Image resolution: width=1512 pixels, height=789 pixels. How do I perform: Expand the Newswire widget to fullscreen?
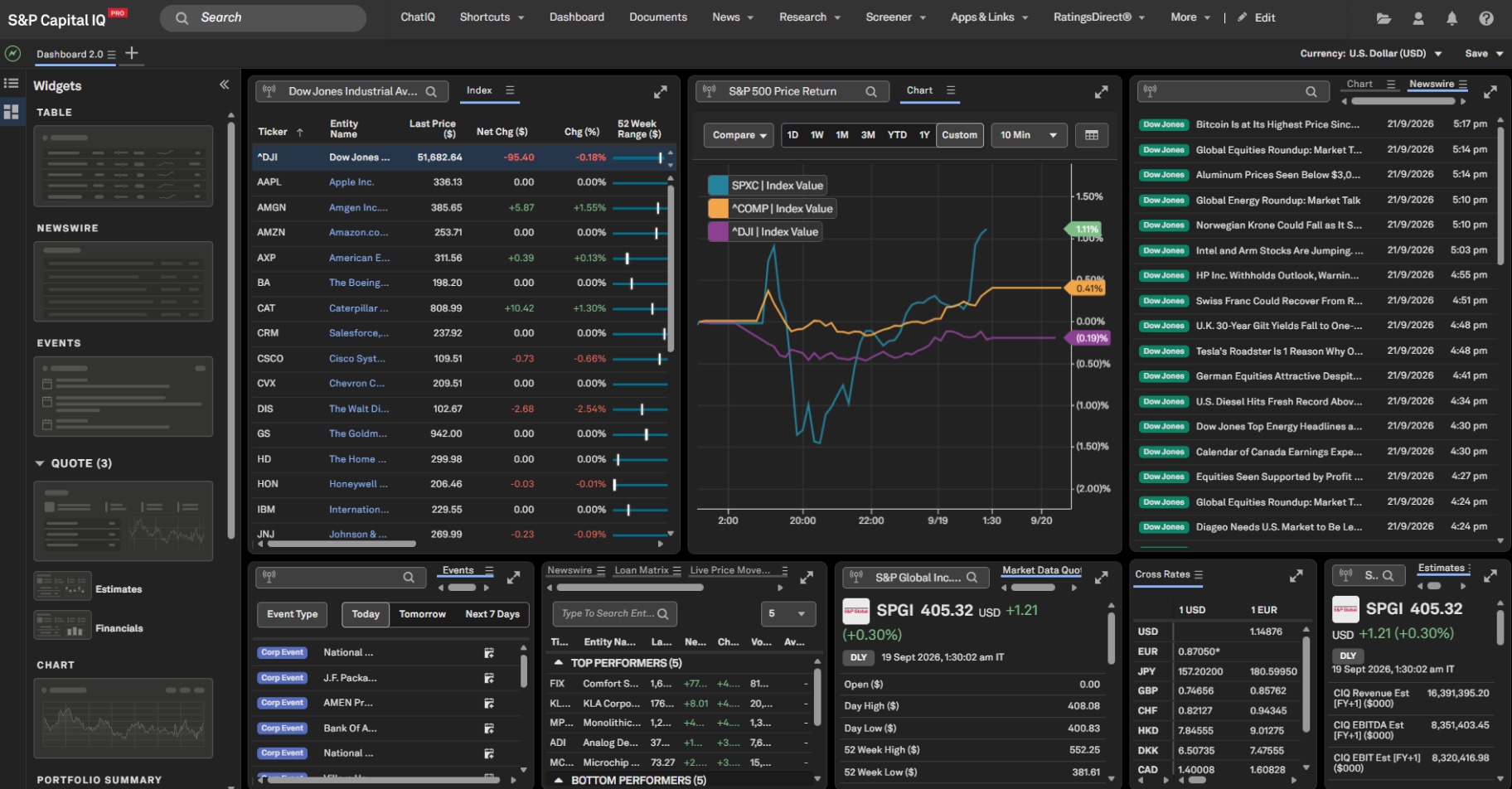point(1490,91)
